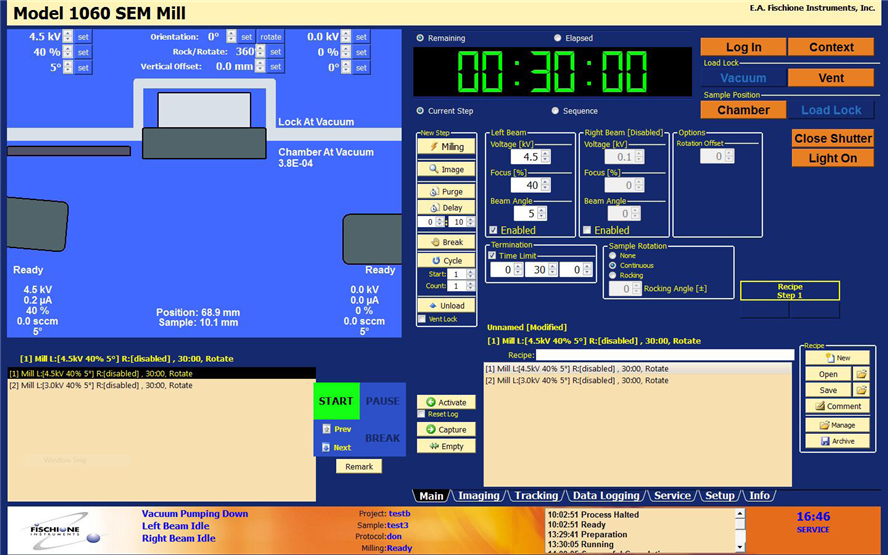The image size is (888, 555).
Task: Add a new Image step
Action: tap(446, 169)
